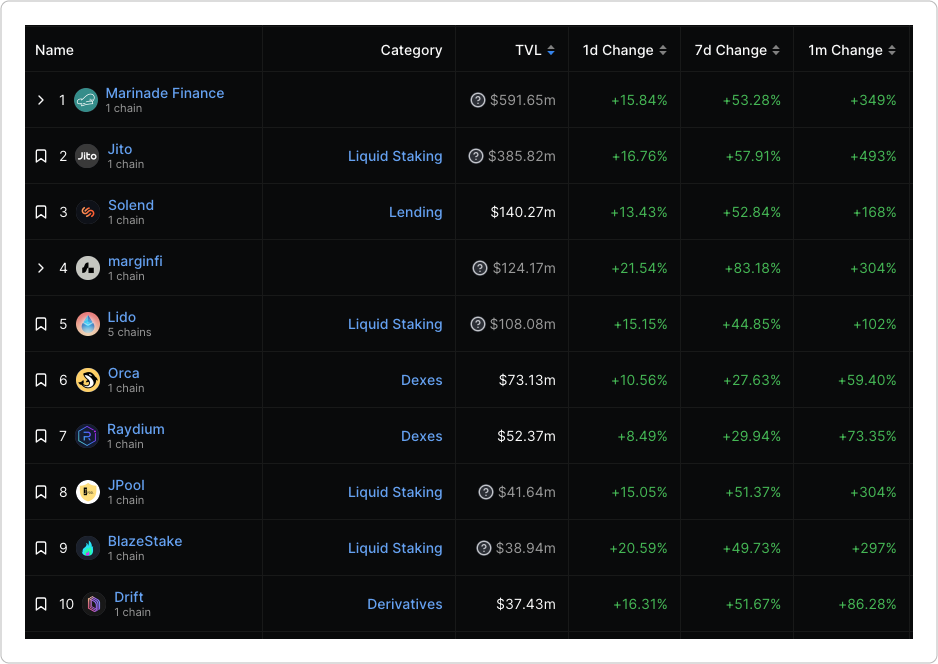Open the Lending category link for Solend
The width and height of the screenshot is (938, 664).
click(x=416, y=212)
